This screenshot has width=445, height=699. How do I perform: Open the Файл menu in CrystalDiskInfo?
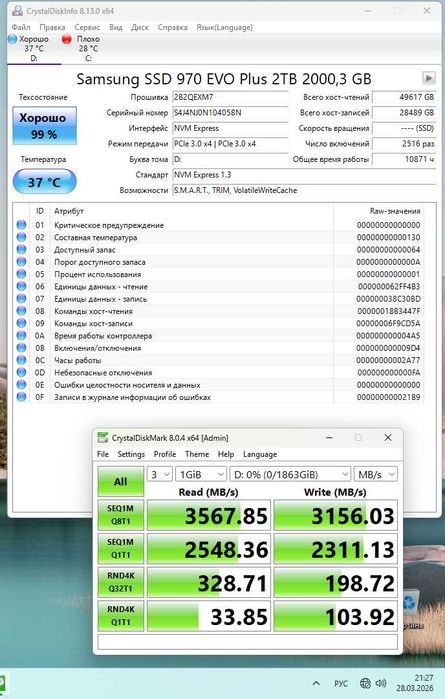coord(21,27)
